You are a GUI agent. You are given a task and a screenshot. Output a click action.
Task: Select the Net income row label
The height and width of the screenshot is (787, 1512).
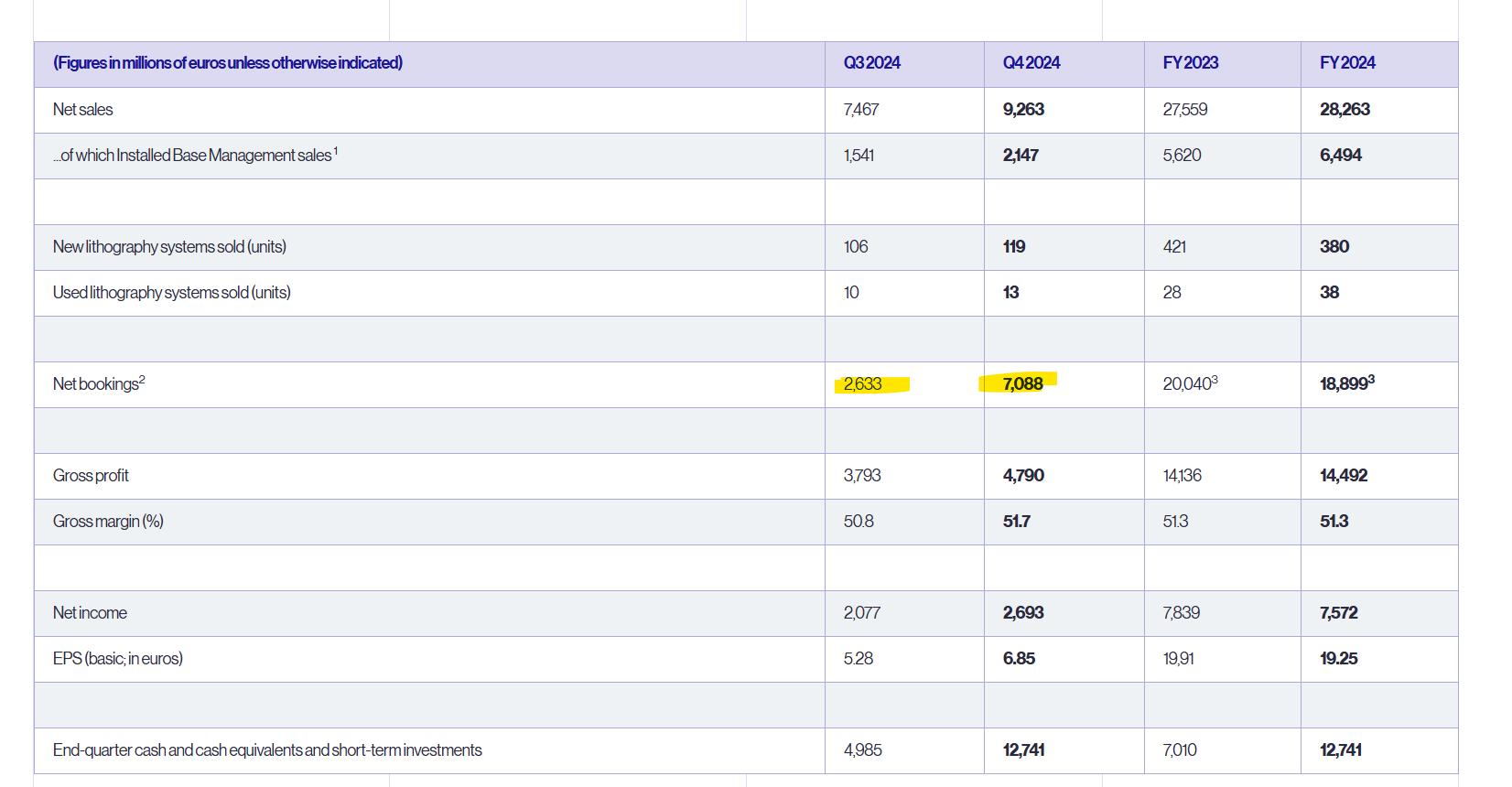click(x=90, y=613)
